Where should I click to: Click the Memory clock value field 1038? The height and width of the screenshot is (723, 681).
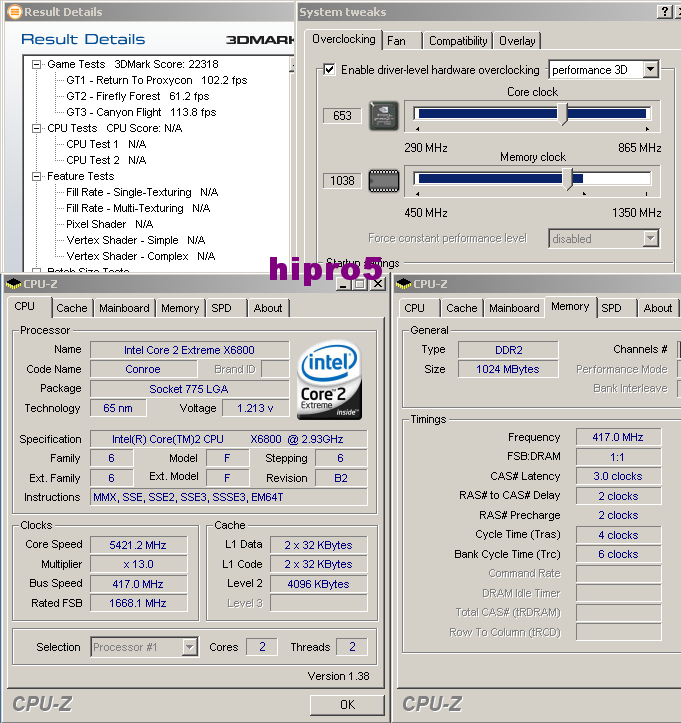click(342, 181)
